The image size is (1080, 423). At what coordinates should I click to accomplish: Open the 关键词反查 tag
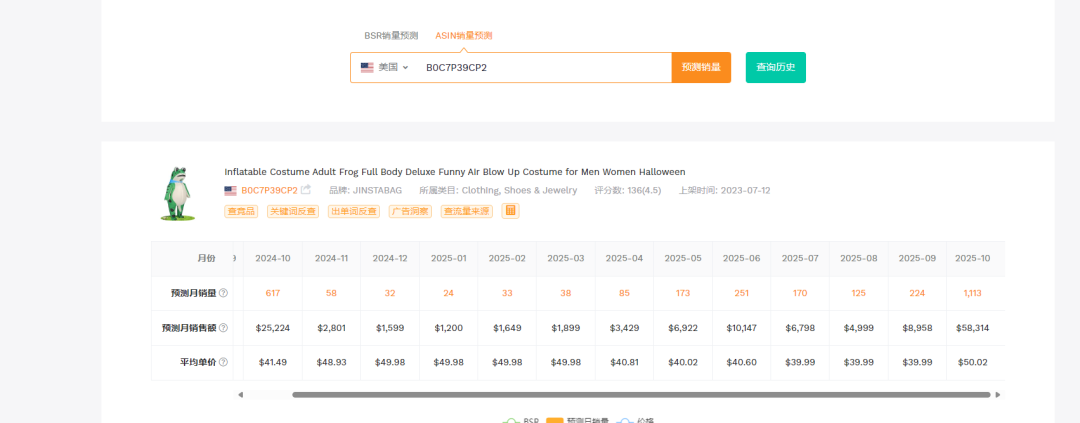[x=293, y=212]
